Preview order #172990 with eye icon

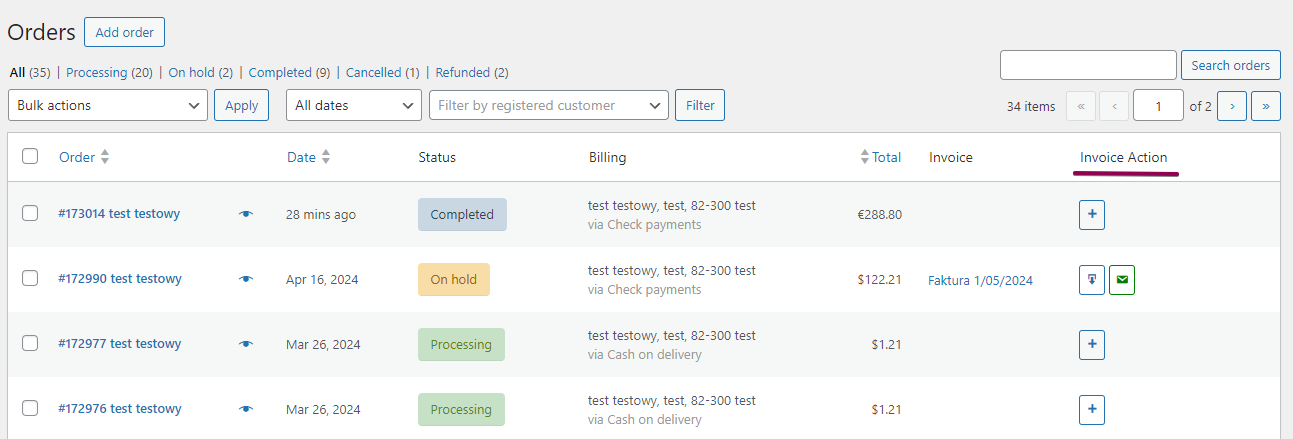tap(246, 279)
